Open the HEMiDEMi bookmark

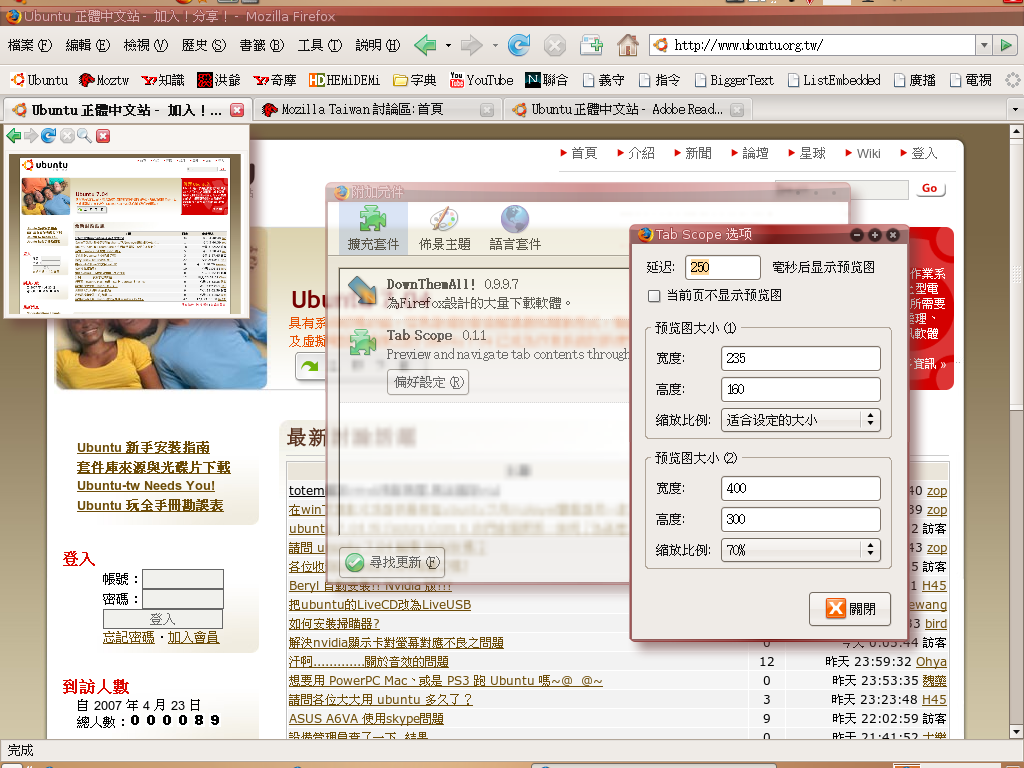(x=344, y=80)
